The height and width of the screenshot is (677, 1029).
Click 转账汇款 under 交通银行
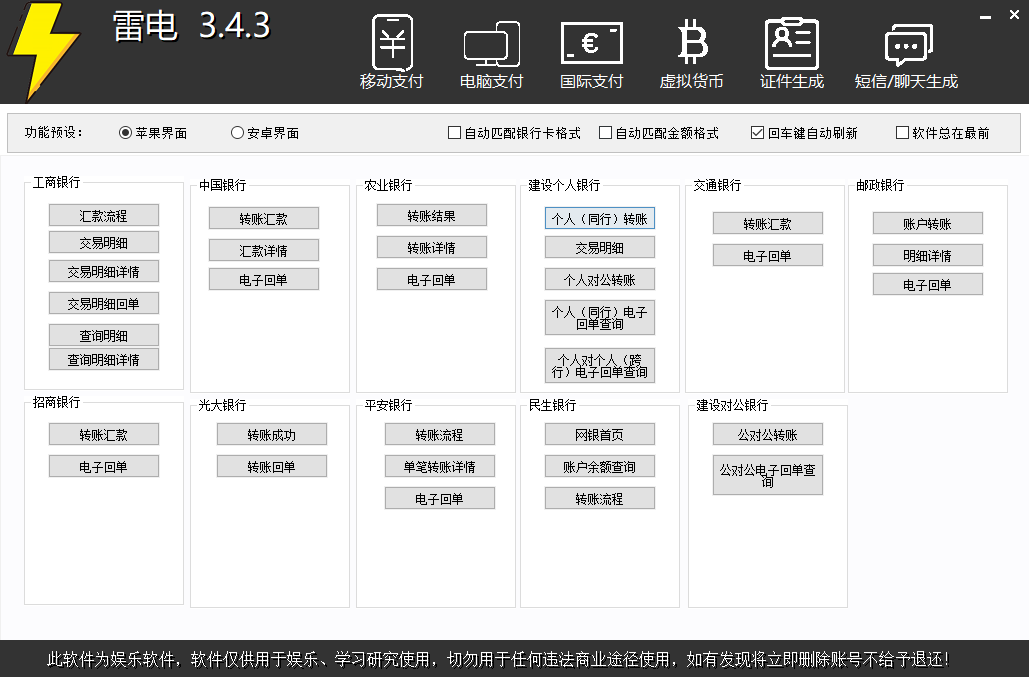coord(768,223)
